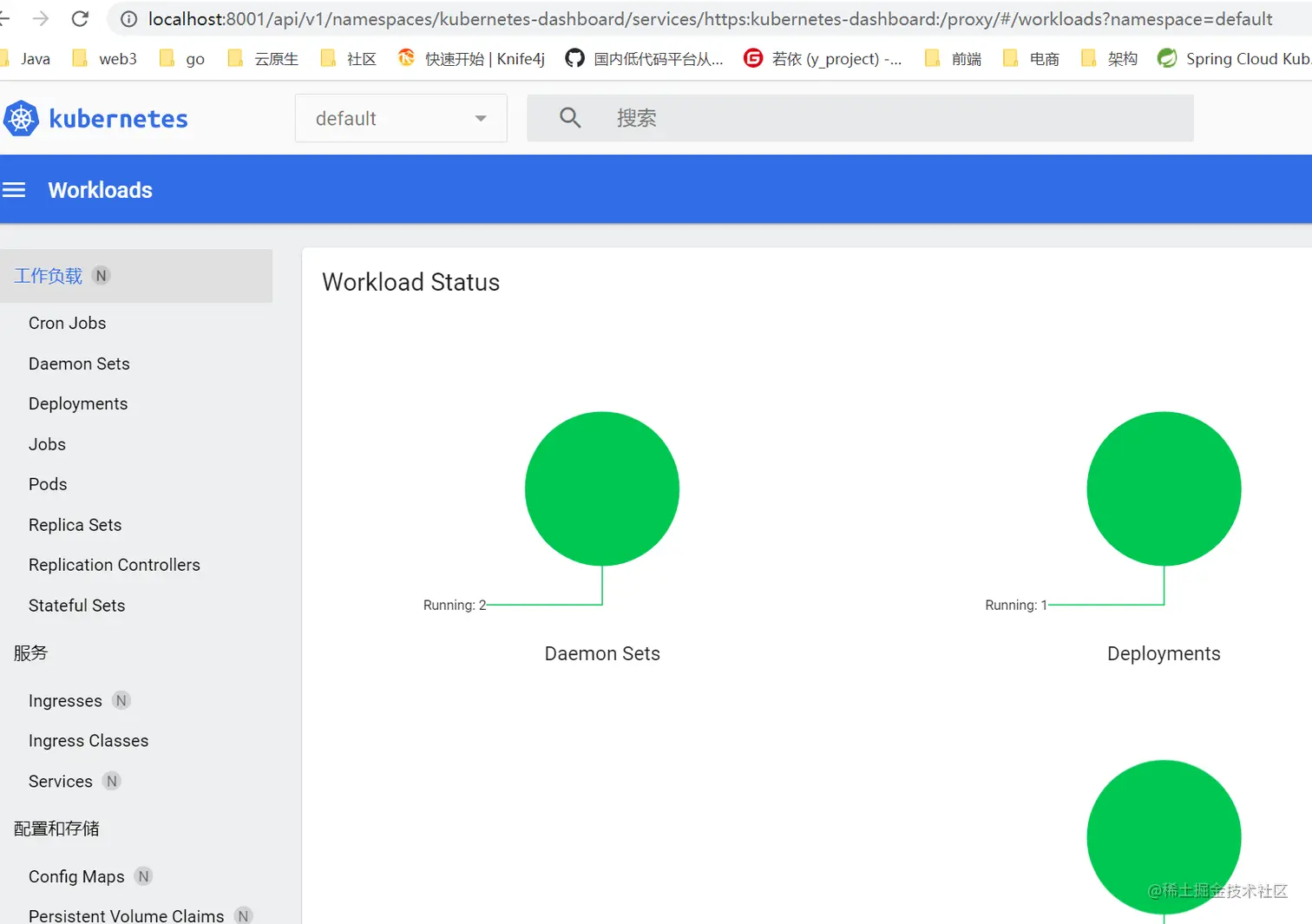Click the Workload Status heading
Image resolution: width=1312 pixels, height=924 pixels.
410,282
